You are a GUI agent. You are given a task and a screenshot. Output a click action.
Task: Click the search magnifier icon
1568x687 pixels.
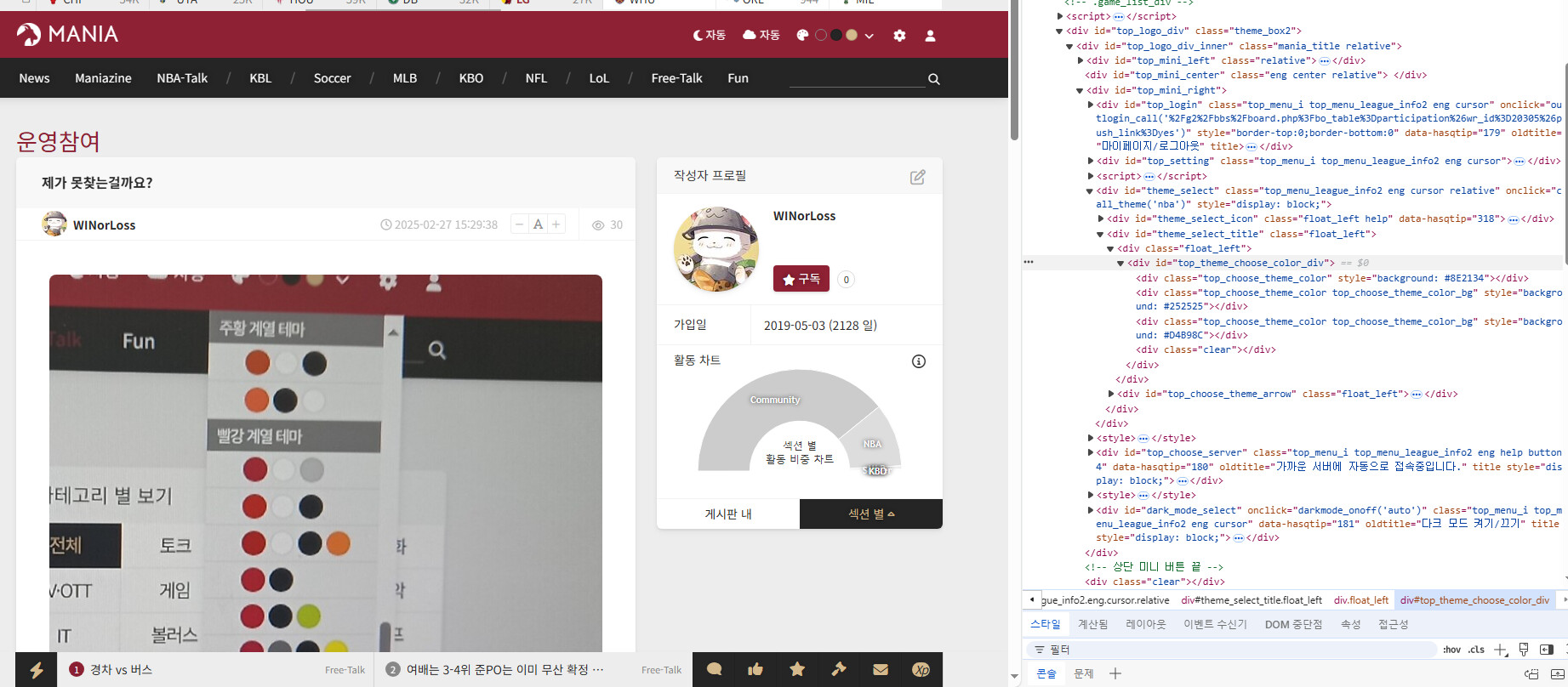tap(933, 79)
